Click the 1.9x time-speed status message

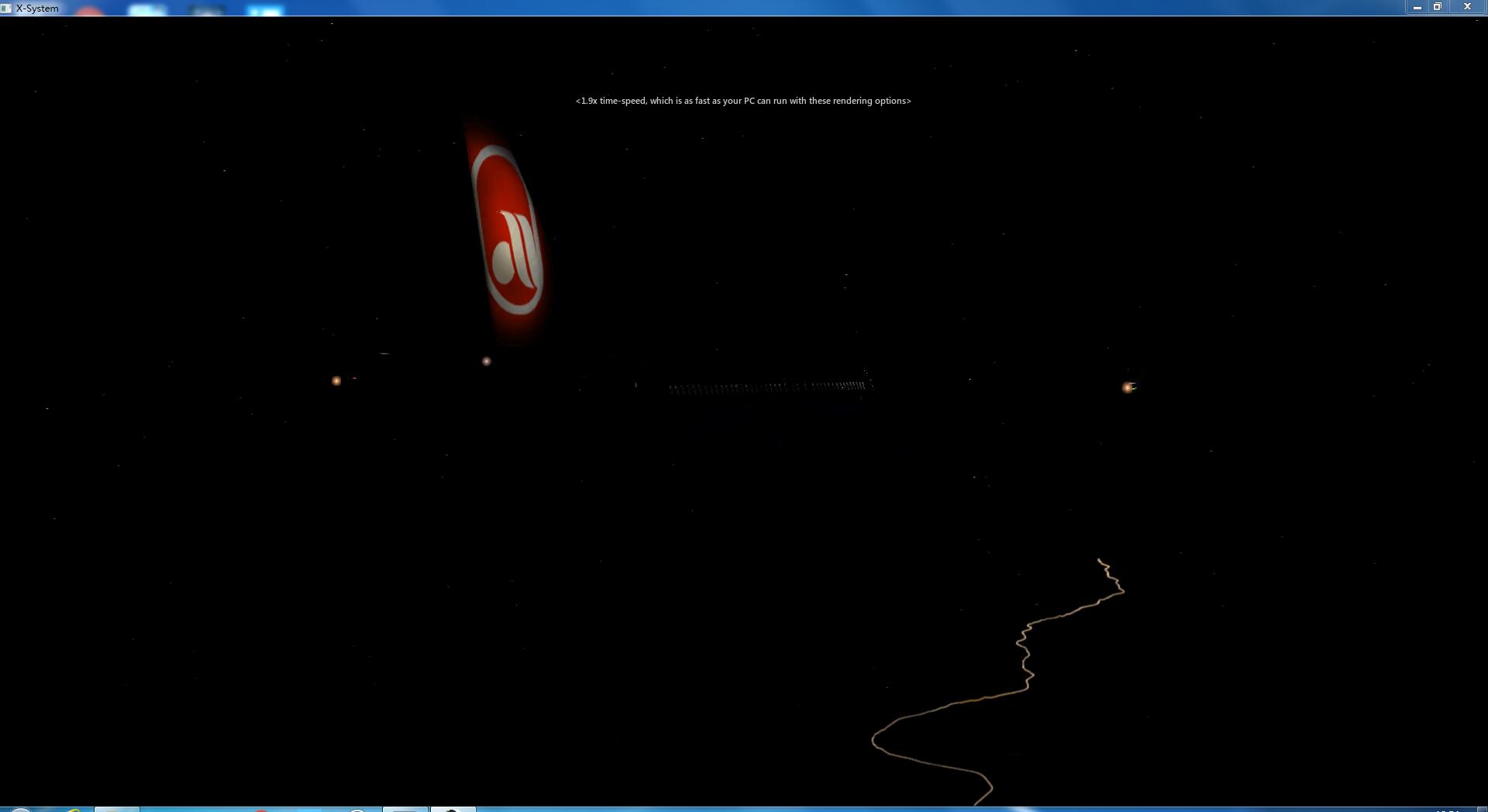743,101
